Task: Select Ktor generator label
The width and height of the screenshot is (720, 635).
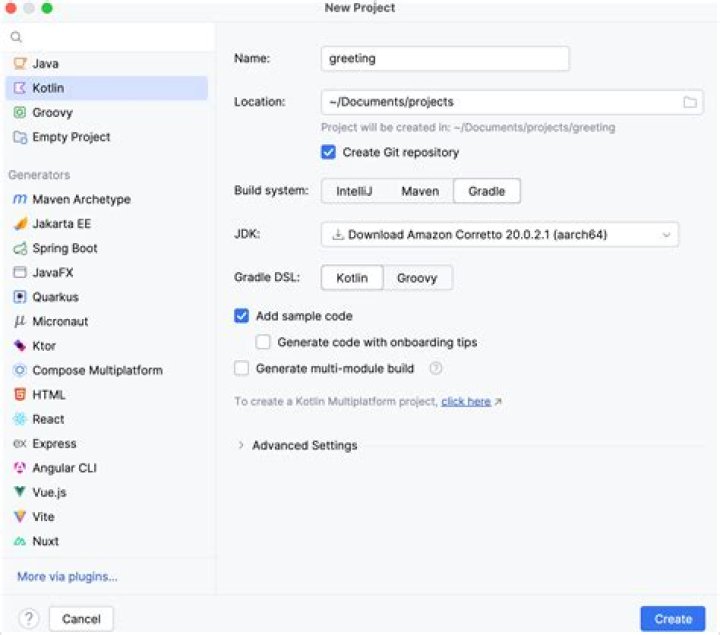Action: pyautogui.click(x=44, y=346)
